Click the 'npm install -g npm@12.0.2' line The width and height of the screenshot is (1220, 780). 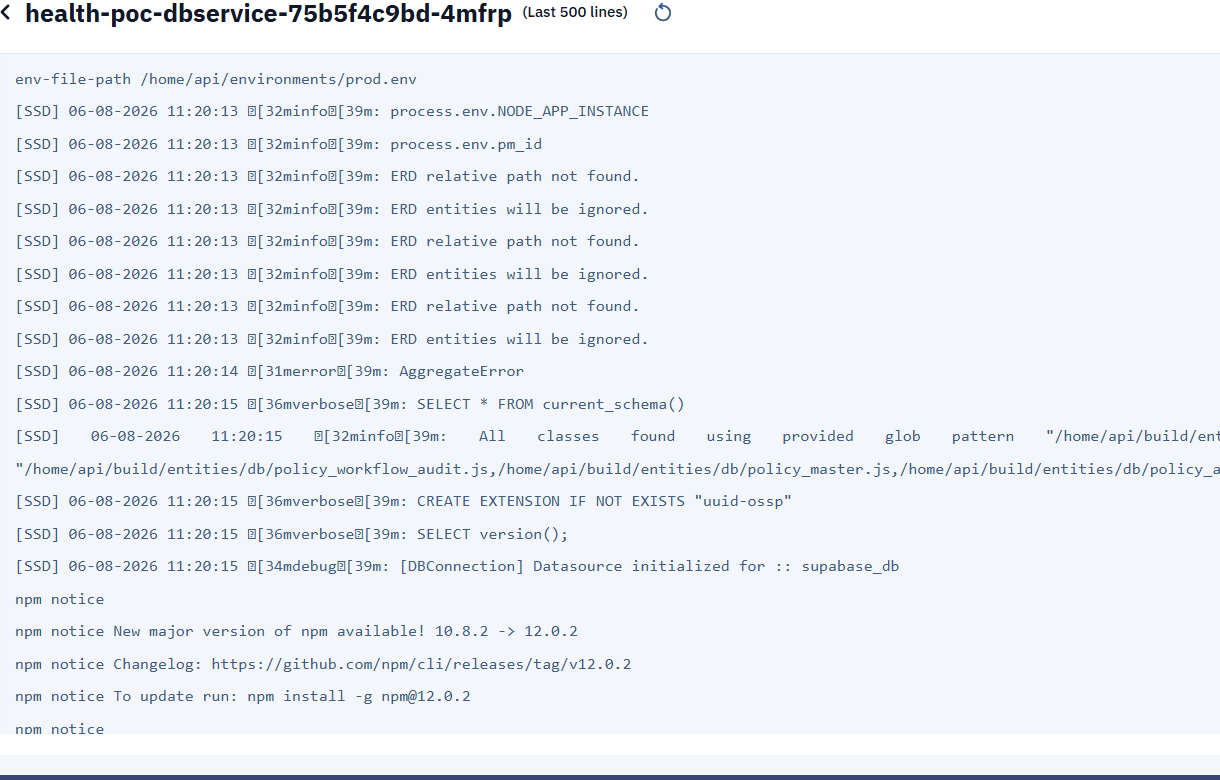tap(243, 696)
